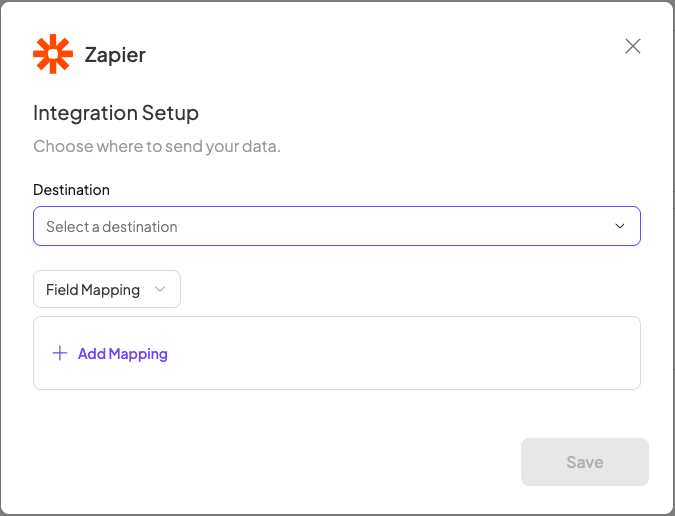The width and height of the screenshot is (675, 516).
Task: Click the Destination field label
Action: click(x=71, y=190)
